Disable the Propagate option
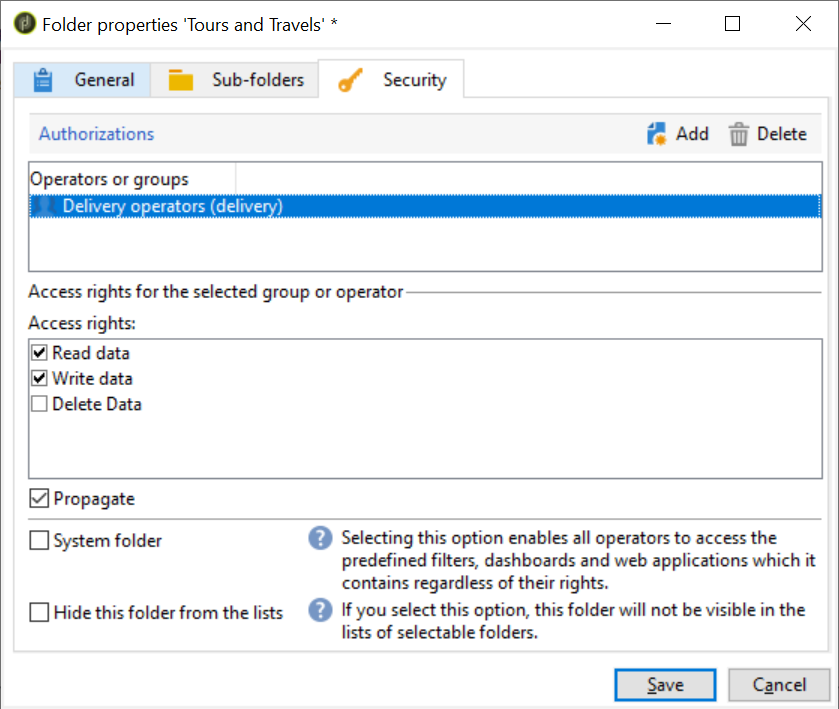 (39, 498)
